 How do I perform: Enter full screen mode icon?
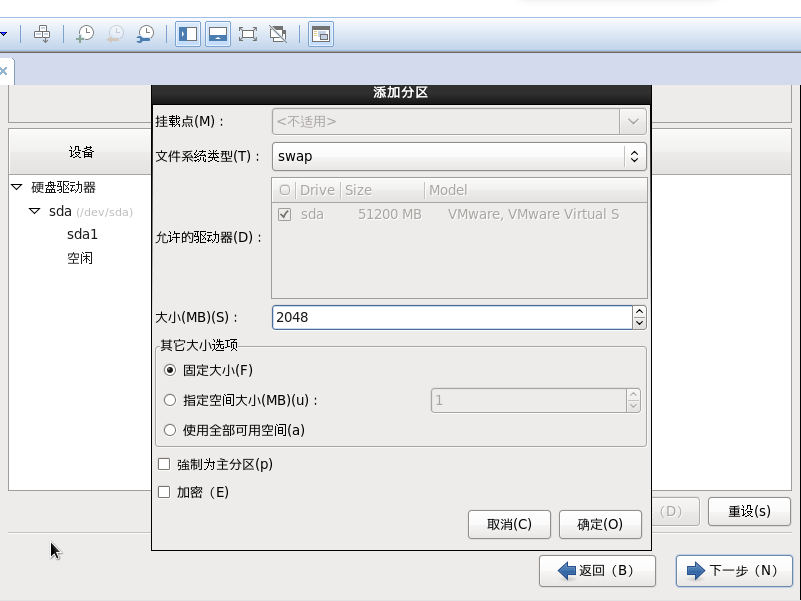point(248,34)
